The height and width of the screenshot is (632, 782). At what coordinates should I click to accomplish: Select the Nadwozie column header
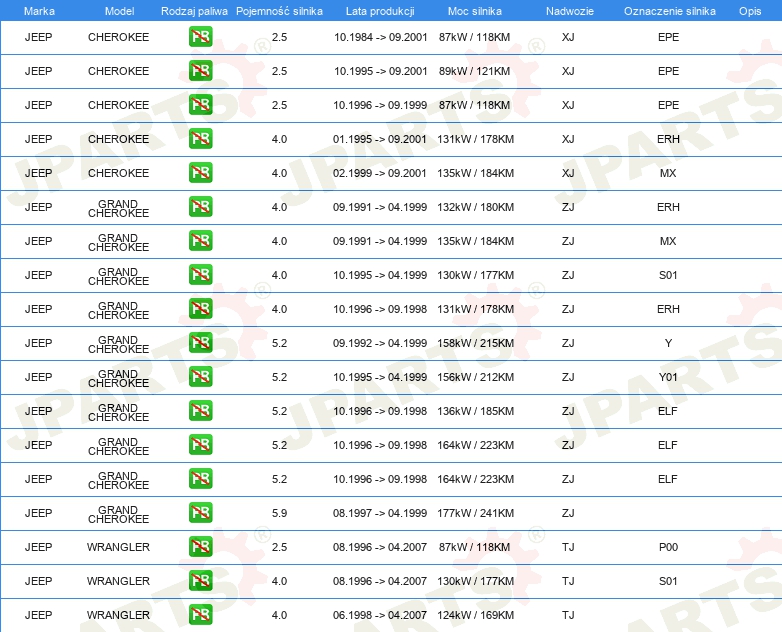pos(570,11)
